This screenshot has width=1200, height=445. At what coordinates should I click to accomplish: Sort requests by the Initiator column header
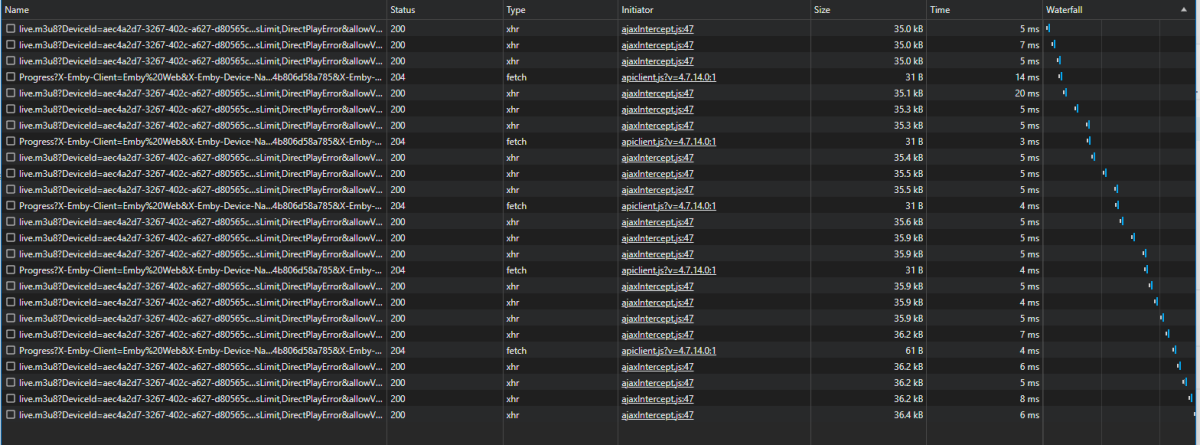637,9
